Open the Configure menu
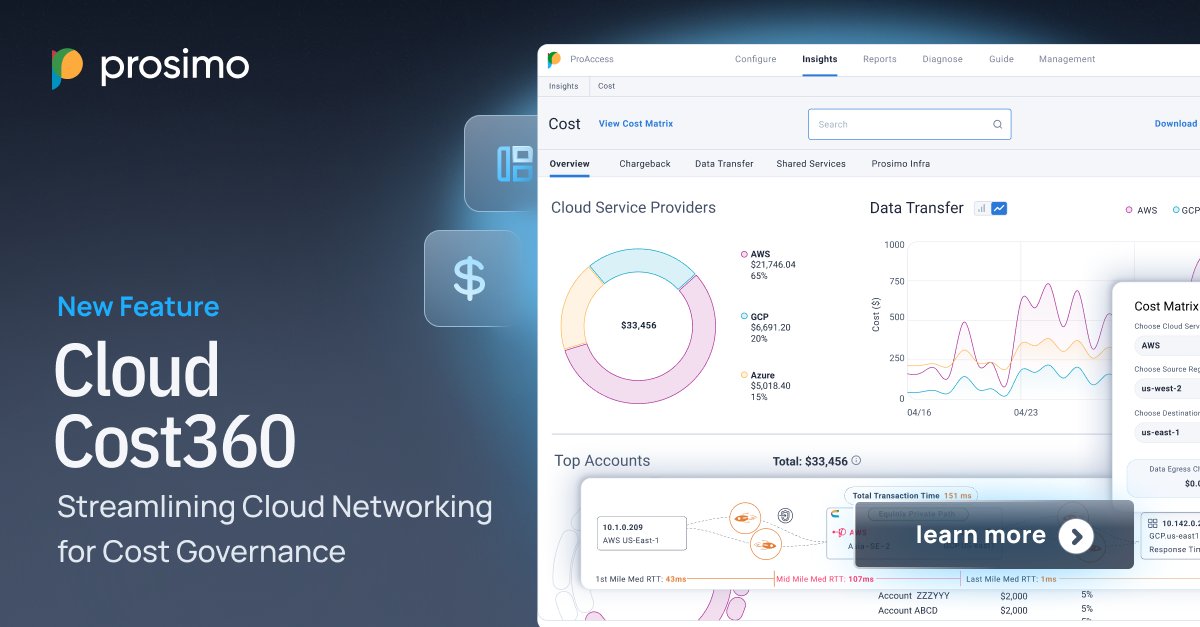 (756, 59)
